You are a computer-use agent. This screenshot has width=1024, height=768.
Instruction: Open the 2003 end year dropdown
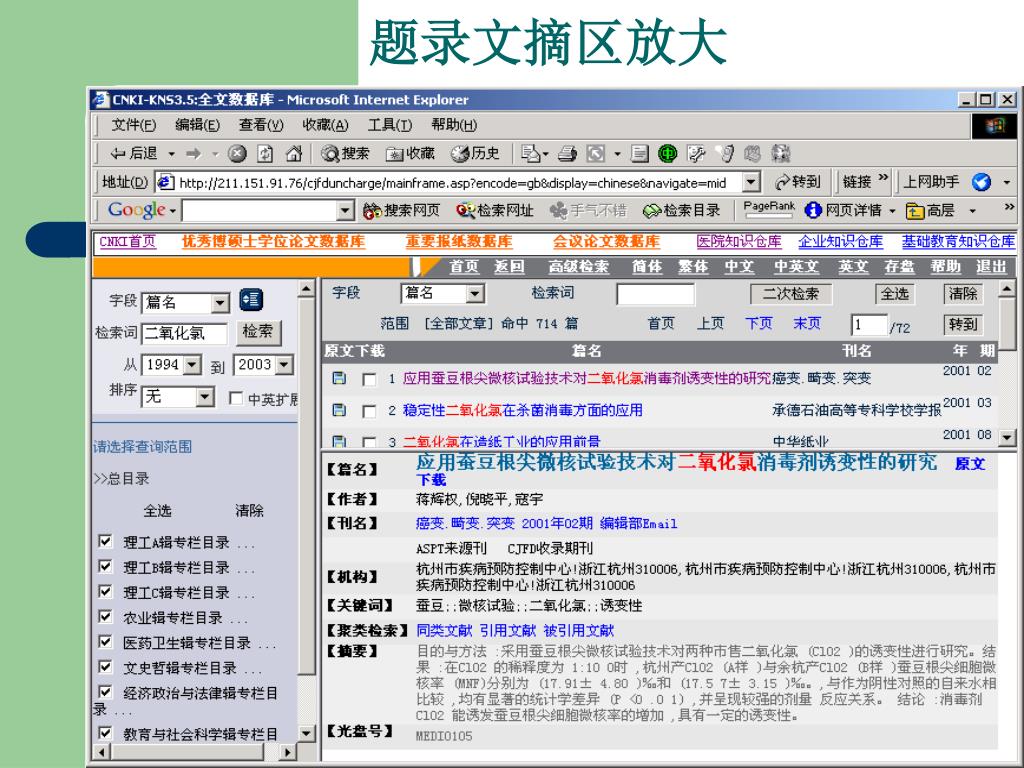283,364
